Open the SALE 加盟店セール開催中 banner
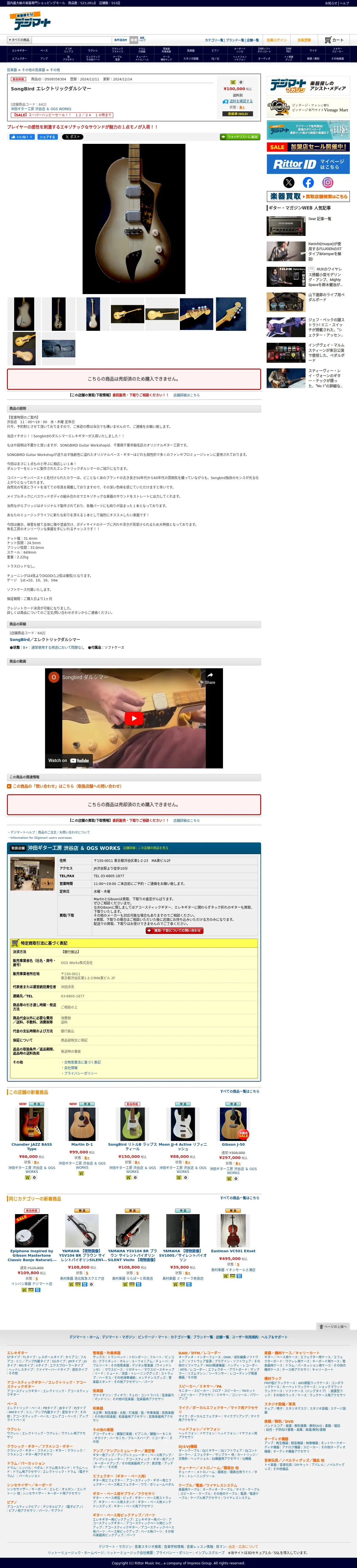 tap(308, 147)
